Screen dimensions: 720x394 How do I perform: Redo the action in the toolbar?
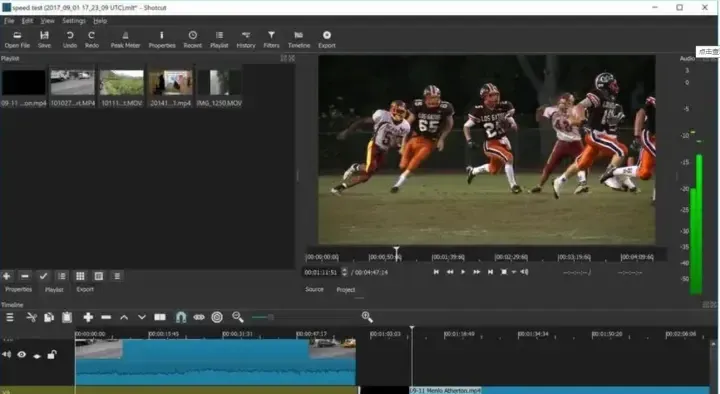tap(92, 40)
